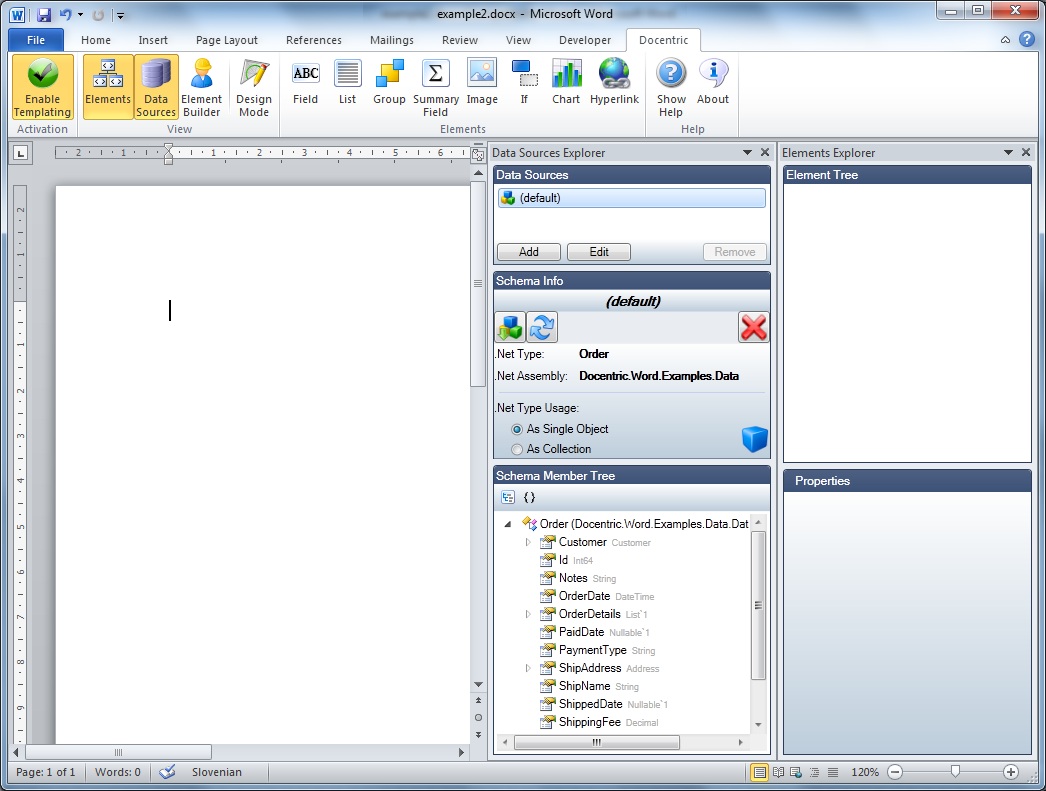This screenshot has width=1046, height=791.
Task: Insert a Chart element
Action: 566,83
